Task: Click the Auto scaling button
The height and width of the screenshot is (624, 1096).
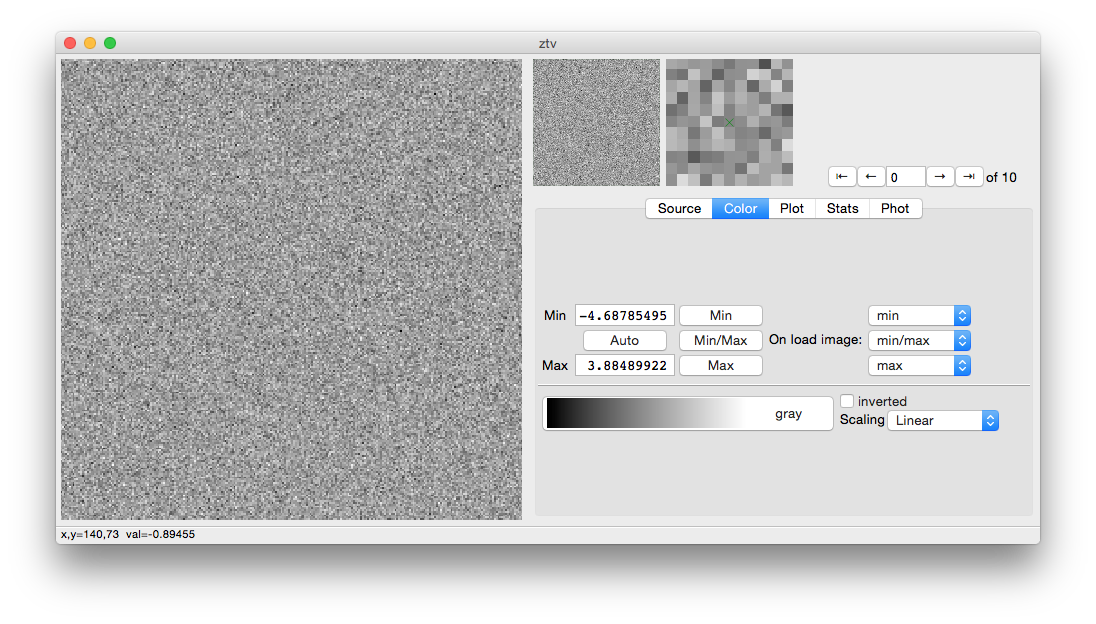Action: point(624,340)
